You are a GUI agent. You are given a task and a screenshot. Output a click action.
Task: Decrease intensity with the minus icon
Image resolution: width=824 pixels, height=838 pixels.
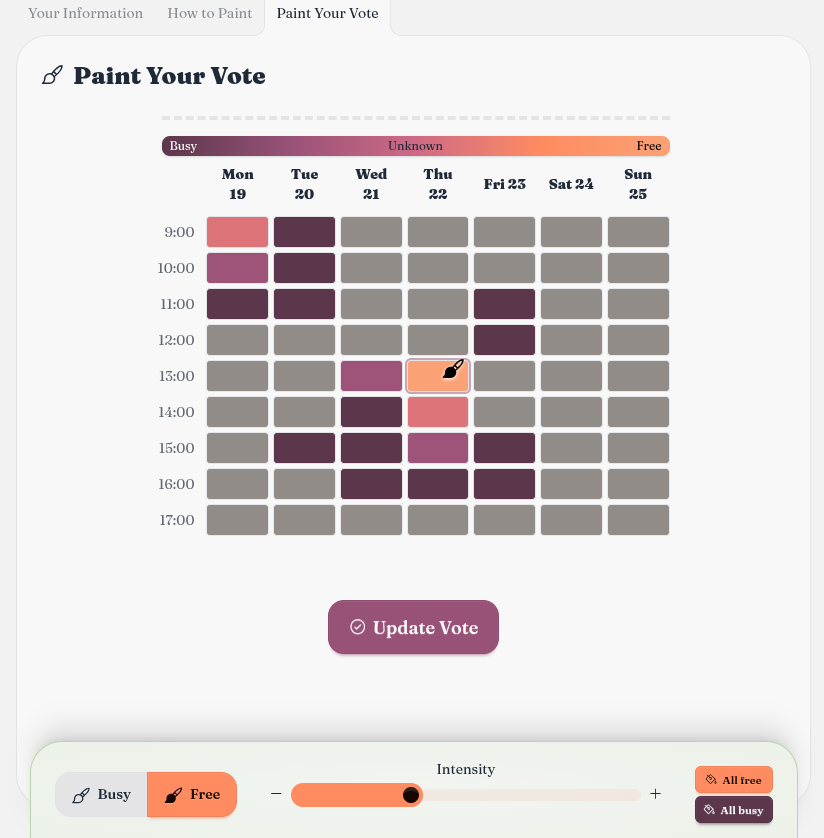coord(276,795)
